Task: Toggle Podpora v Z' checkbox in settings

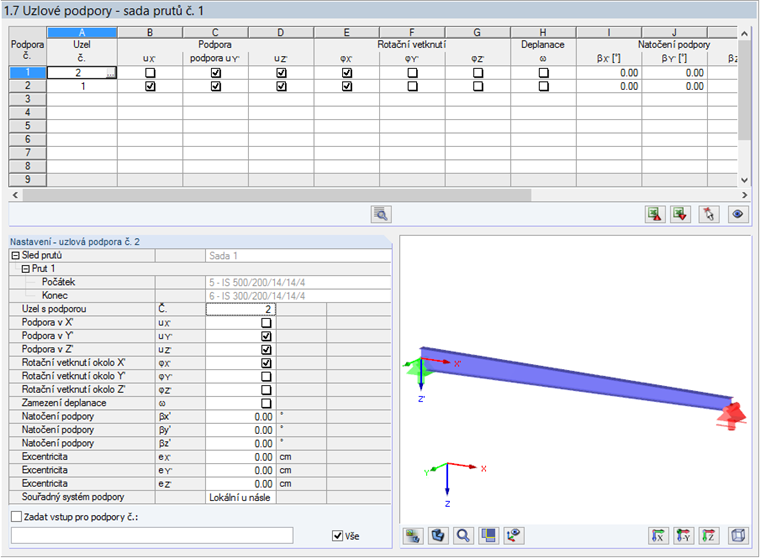Action: [266, 350]
